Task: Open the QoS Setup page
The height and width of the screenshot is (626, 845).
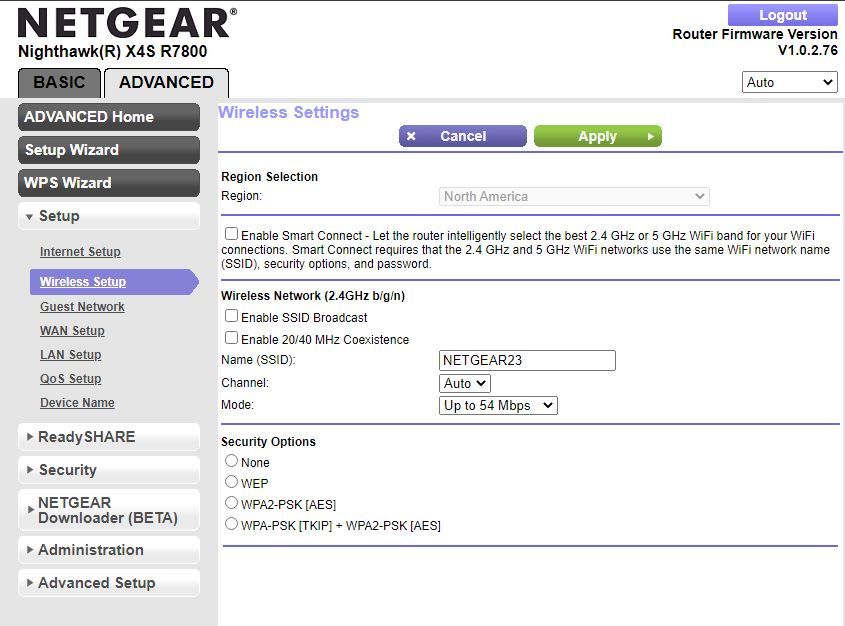Action: [70, 379]
